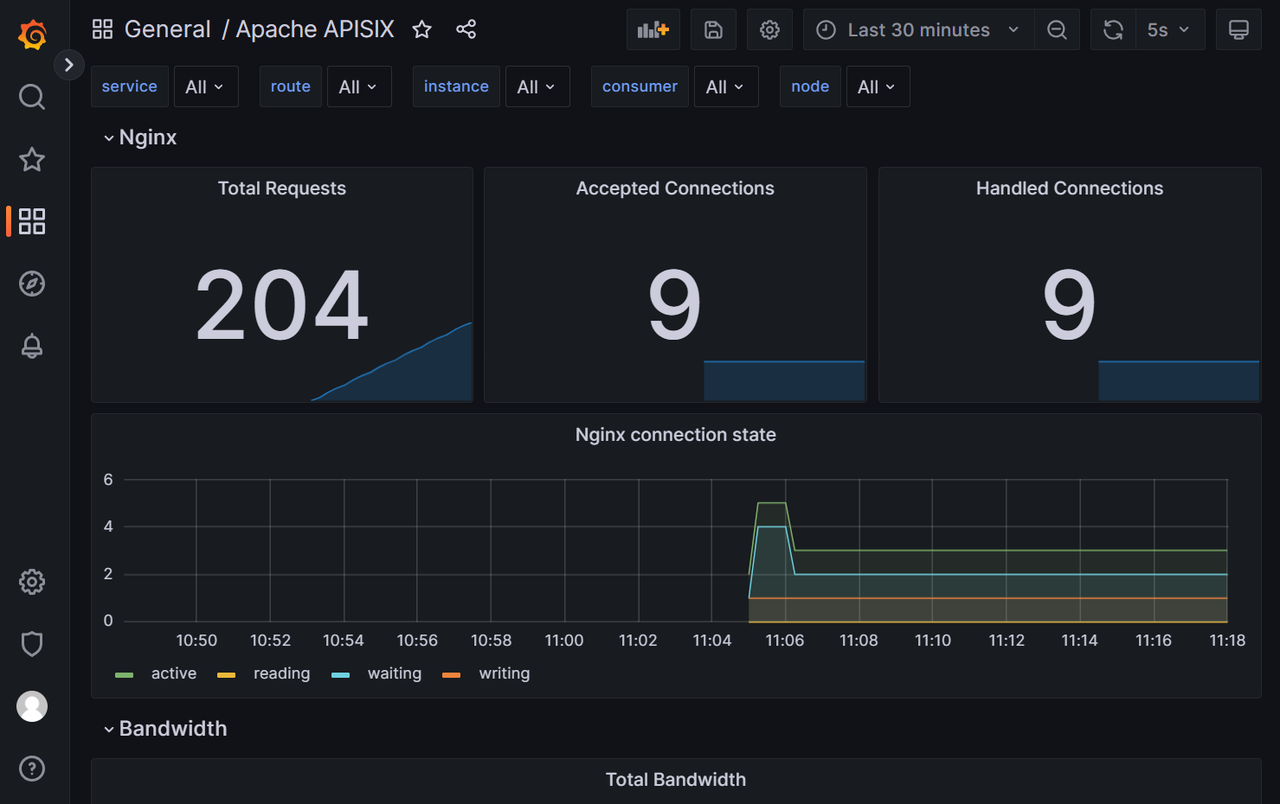The width and height of the screenshot is (1280, 804).
Task: Click the dashboard grid icon beside General
Action: pos(102,30)
